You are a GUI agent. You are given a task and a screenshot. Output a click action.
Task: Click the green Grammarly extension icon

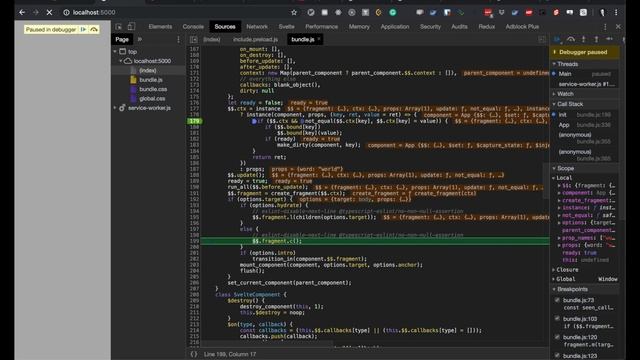click(x=393, y=13)
